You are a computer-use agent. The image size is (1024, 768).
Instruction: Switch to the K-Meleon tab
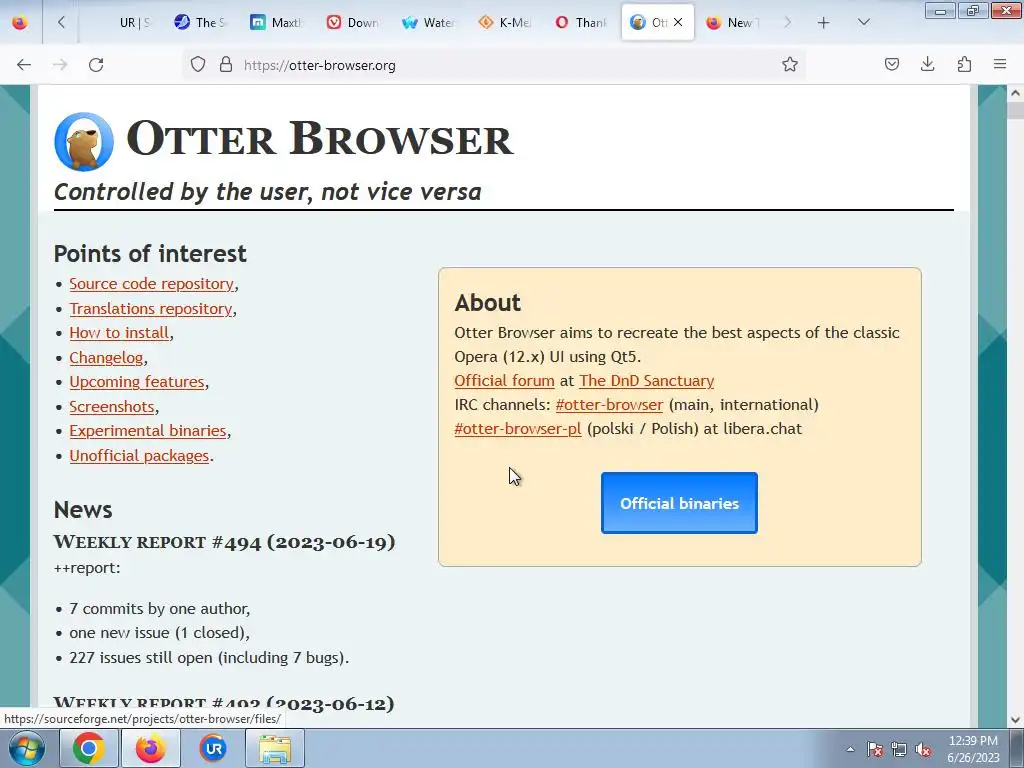pos(504,22)
